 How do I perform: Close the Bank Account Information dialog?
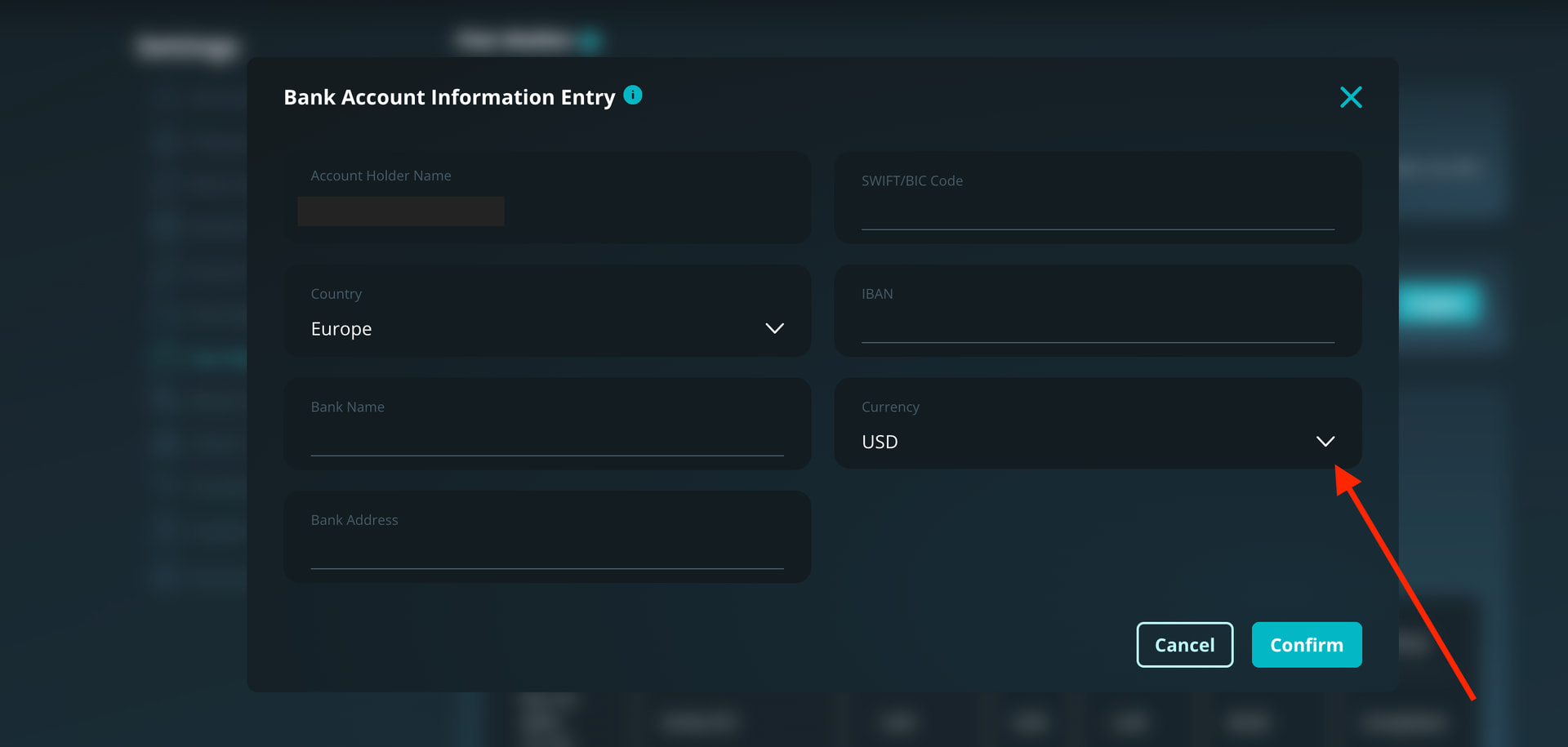pos(1351,97)
